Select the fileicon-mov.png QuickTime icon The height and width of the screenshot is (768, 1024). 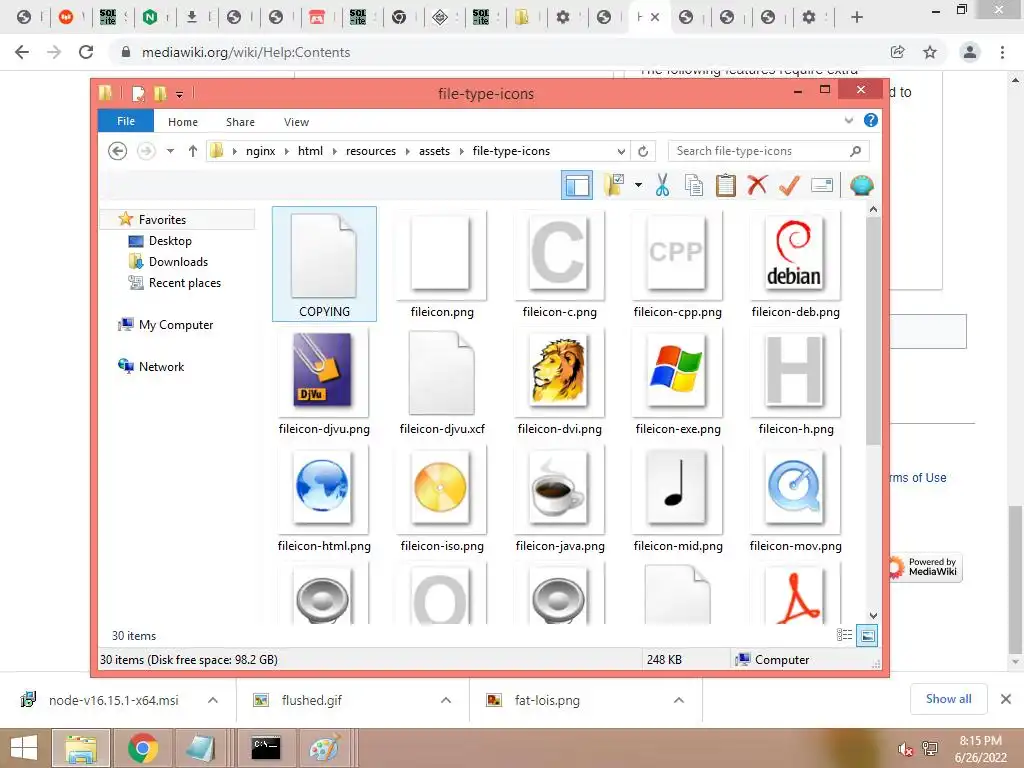pyautogui.click(x=795, y=500)
